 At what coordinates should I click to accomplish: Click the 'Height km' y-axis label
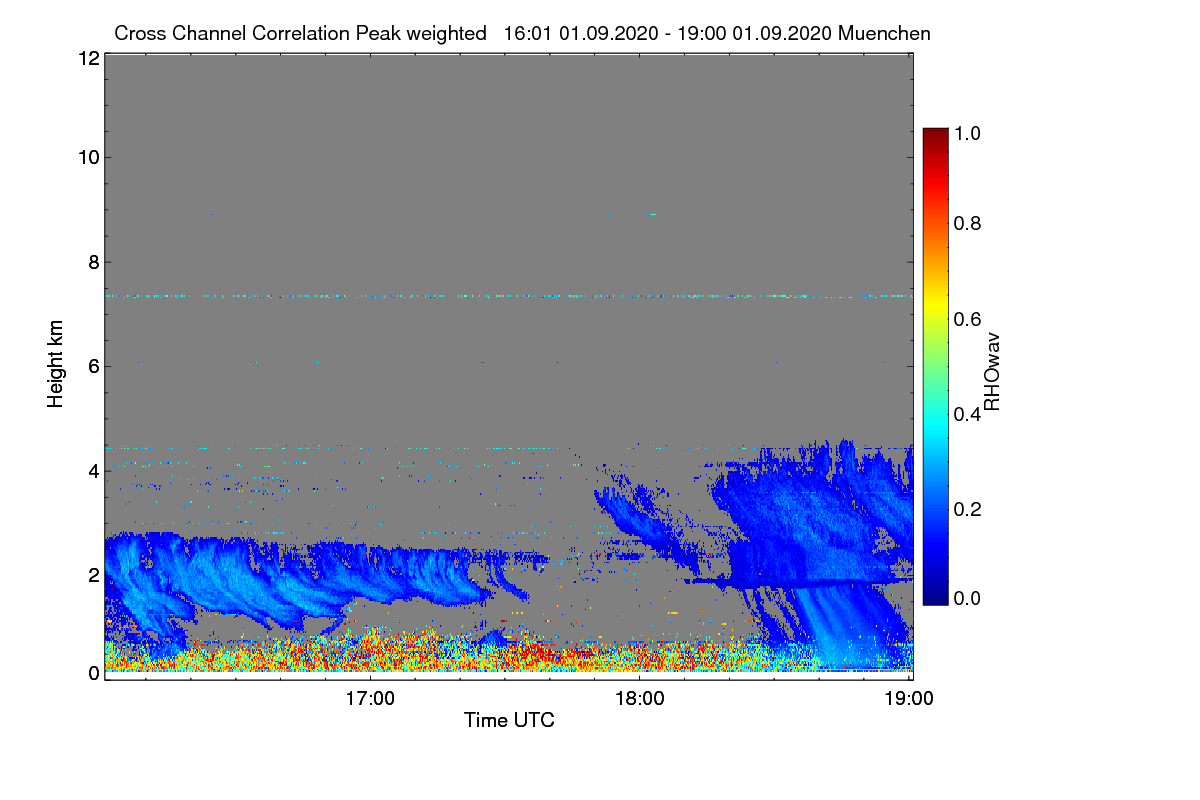56,364
